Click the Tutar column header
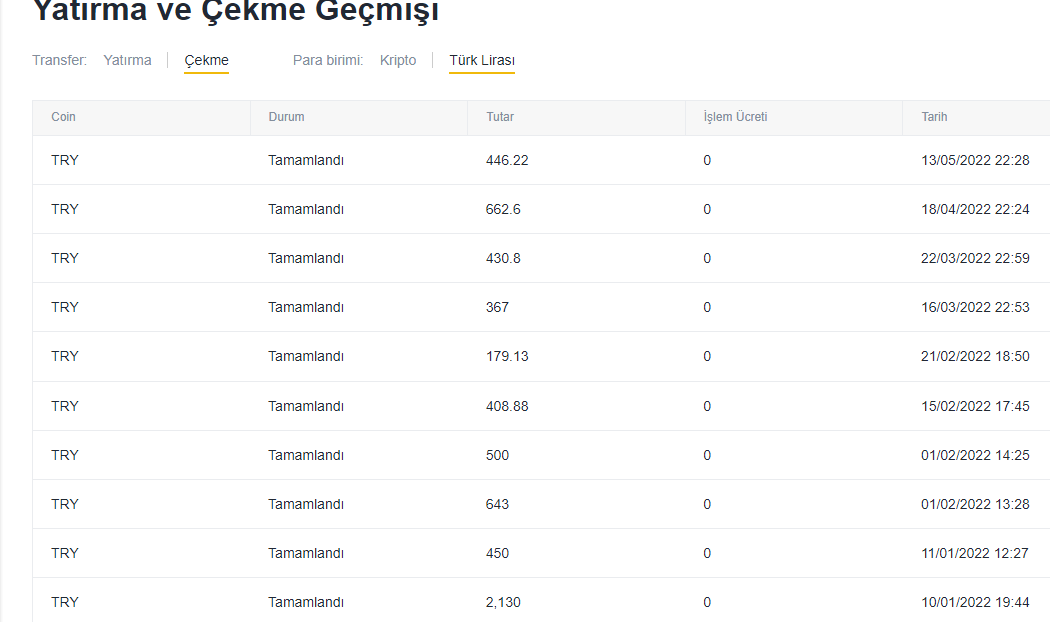This screenshot has height=622, width=1050. (500, 117)
